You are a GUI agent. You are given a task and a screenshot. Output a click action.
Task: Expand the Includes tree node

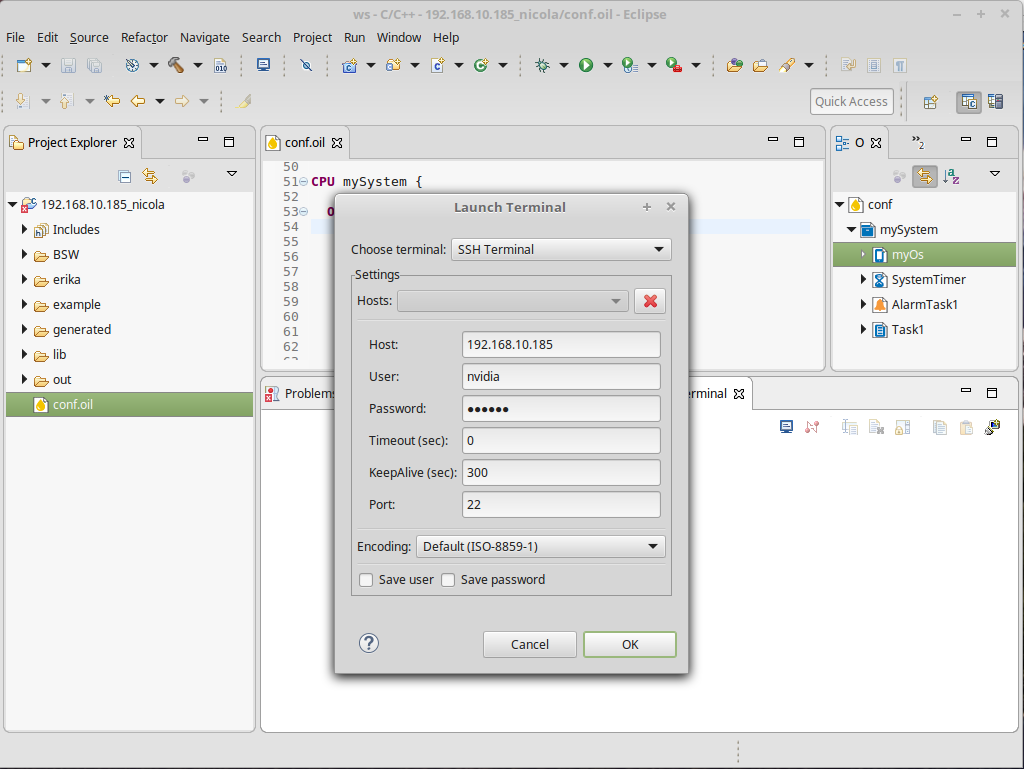[24, 229]
